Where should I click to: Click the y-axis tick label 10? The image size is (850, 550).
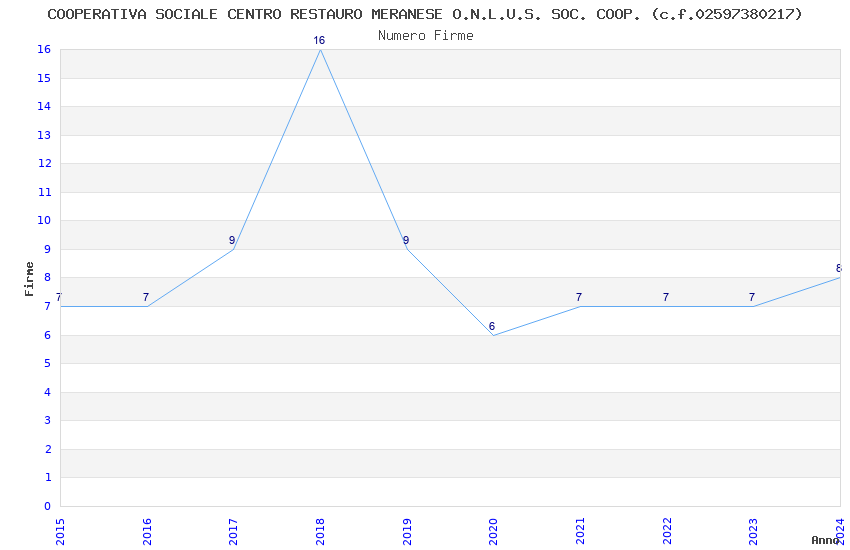[x=44, y=220]
